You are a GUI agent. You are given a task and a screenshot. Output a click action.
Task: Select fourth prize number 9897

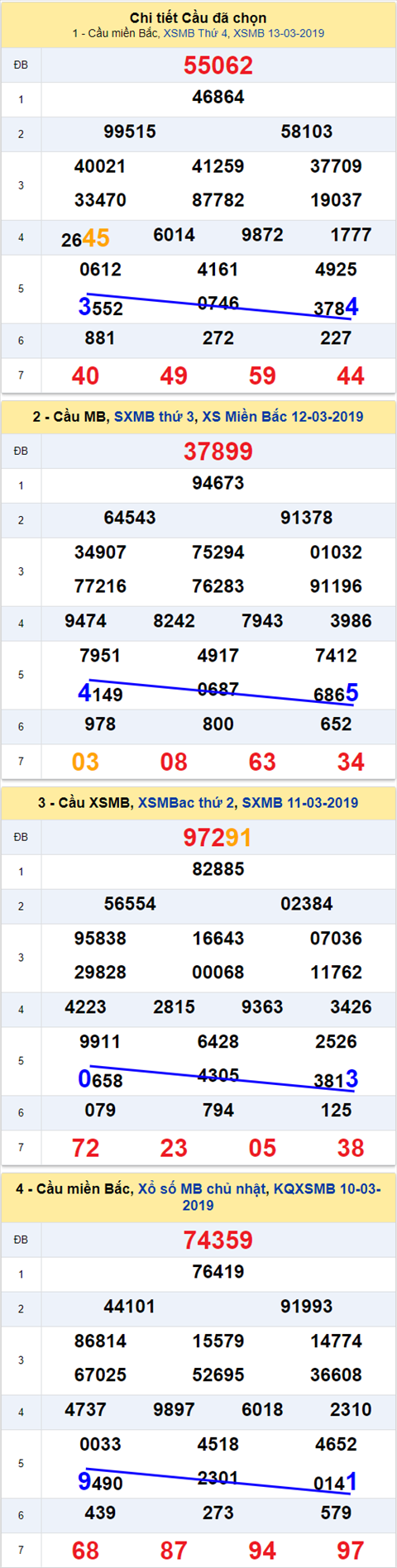[174, 1410]
